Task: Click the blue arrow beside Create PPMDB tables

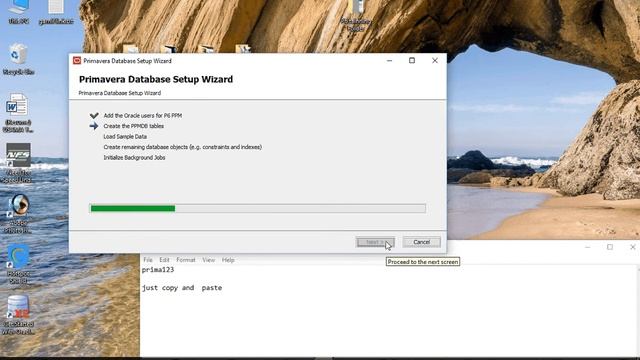Action: [x=94, y=126]
